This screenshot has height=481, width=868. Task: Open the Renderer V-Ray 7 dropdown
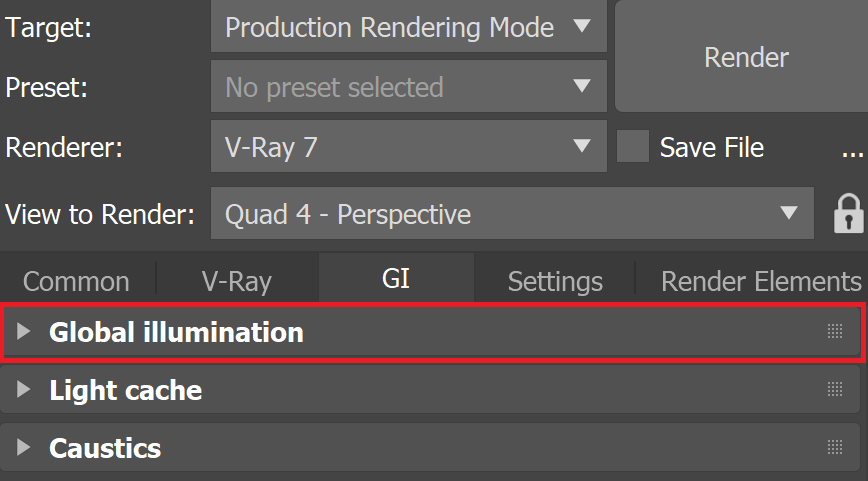[409, 147]
